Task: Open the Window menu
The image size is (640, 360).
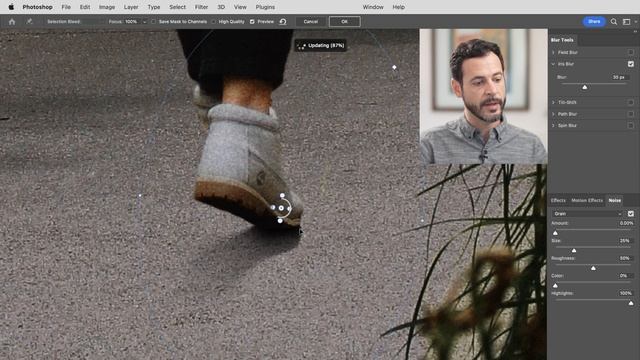Action: (373, 7)
